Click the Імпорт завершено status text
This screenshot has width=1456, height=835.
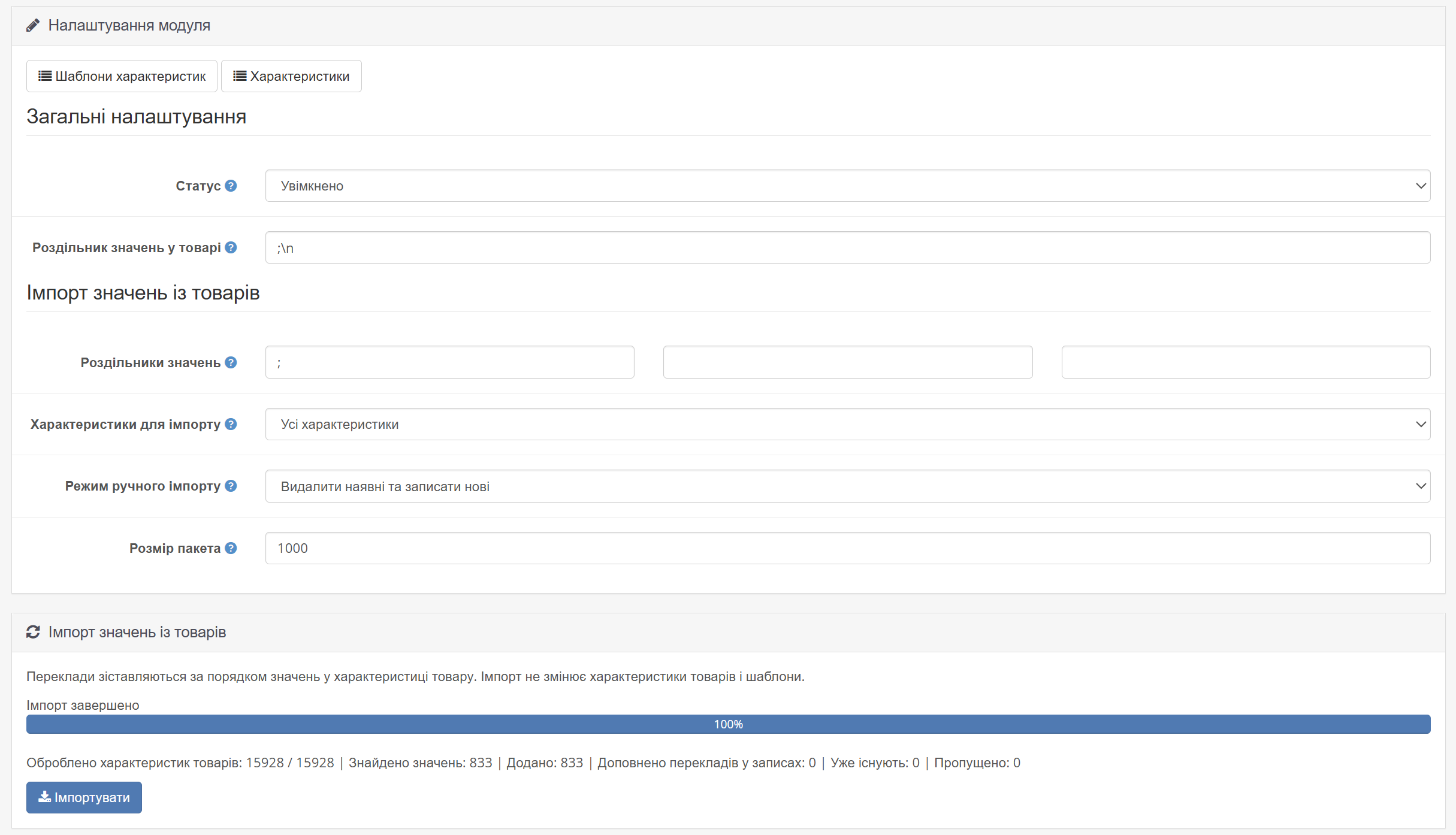click(x=83, y=705)
